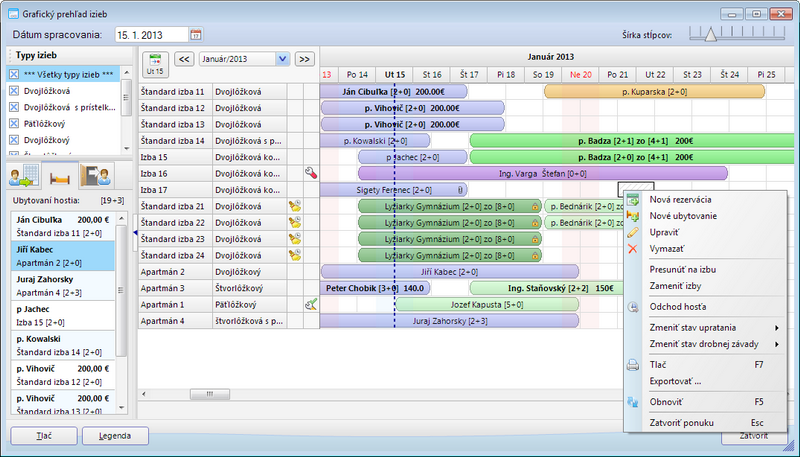The width and height of the screenshot is (800, 457).
Task: Click the cleaning broom icon for Štandard izba 21
Action: (295, 206)
